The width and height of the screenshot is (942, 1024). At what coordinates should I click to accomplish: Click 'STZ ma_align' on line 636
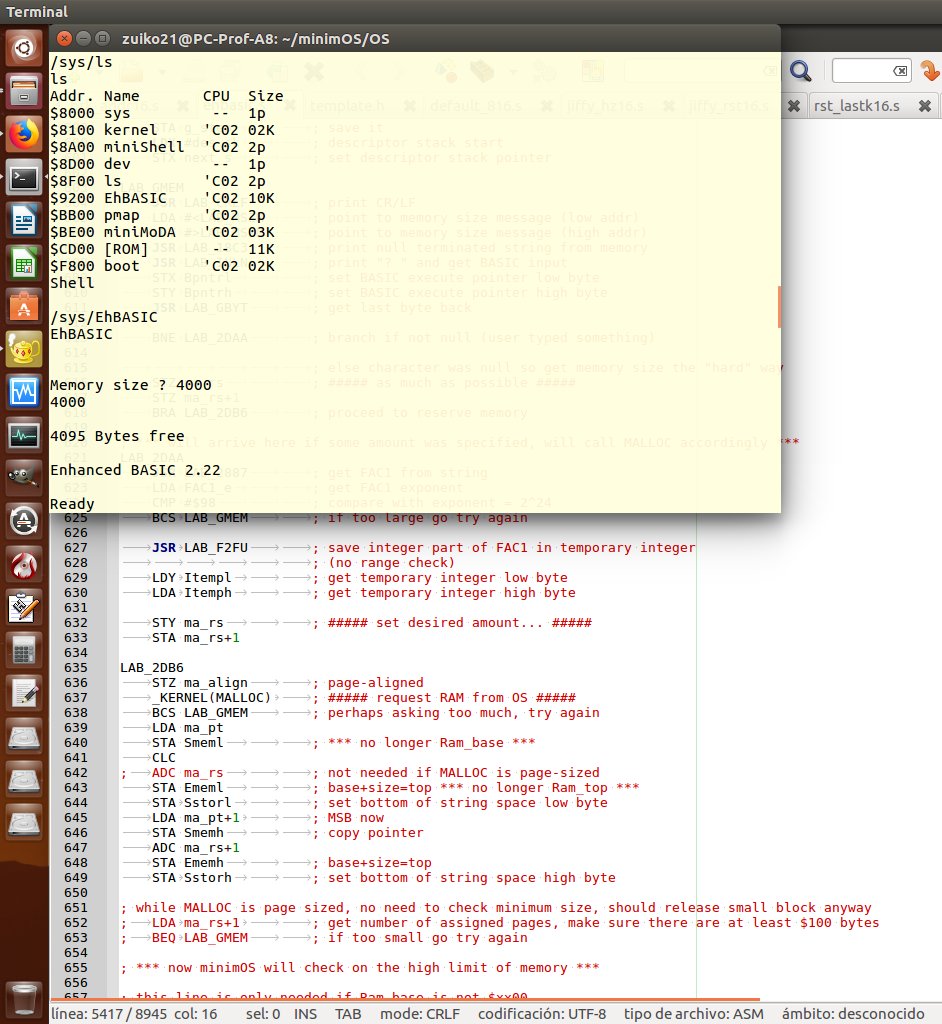click(200, 682)
